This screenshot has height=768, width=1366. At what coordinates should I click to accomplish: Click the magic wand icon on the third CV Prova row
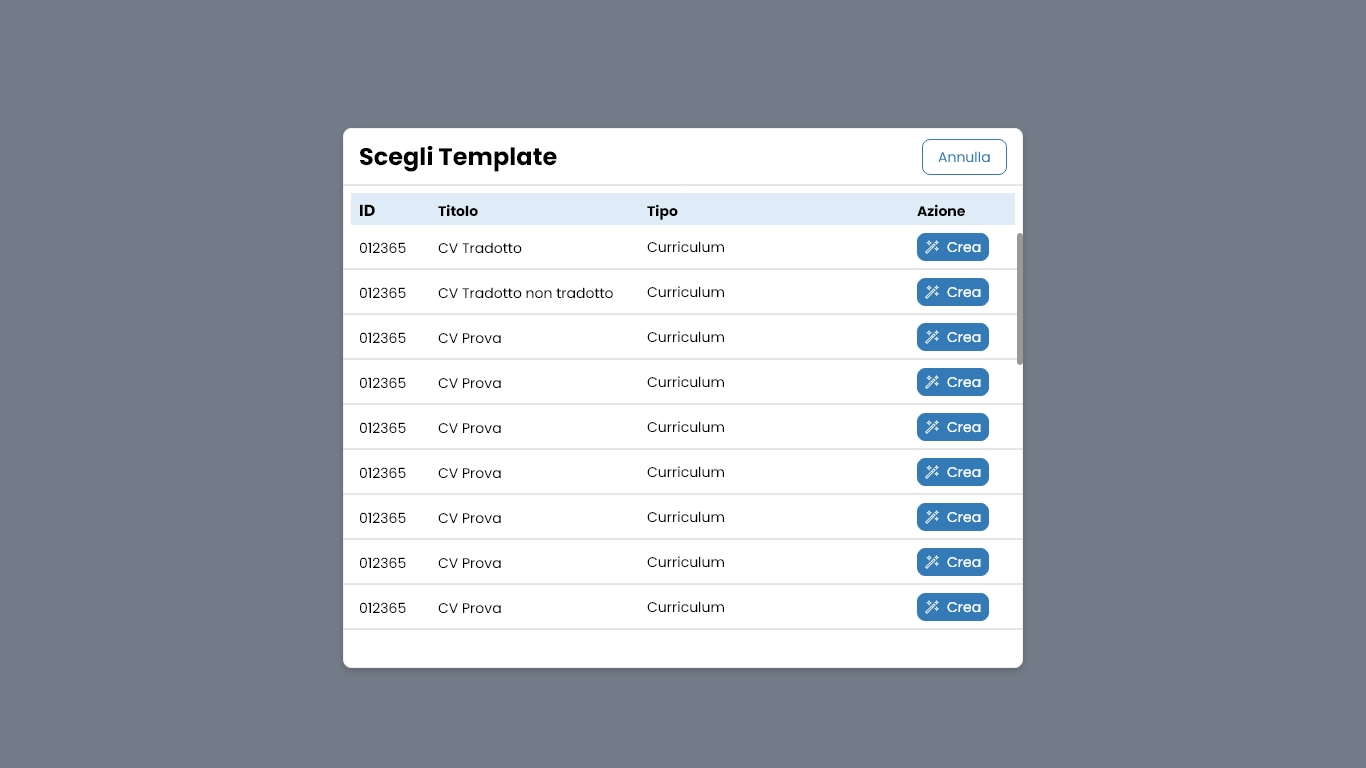coord(931,427)
